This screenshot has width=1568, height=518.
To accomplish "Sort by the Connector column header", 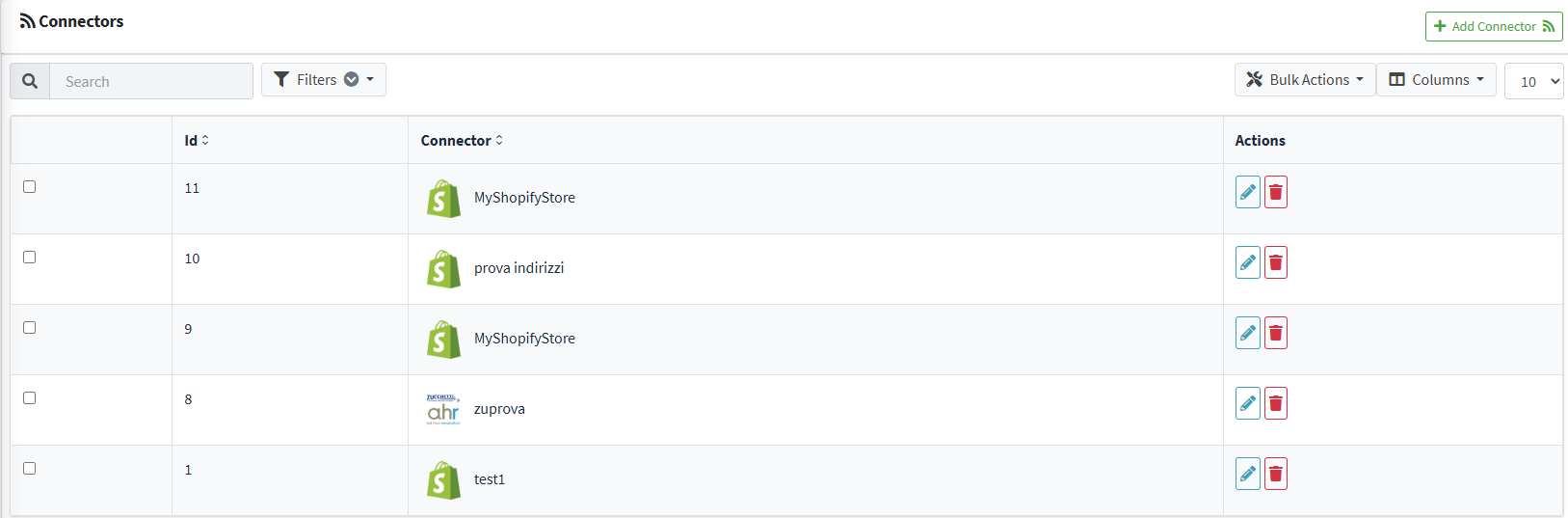I will point(462,141).
